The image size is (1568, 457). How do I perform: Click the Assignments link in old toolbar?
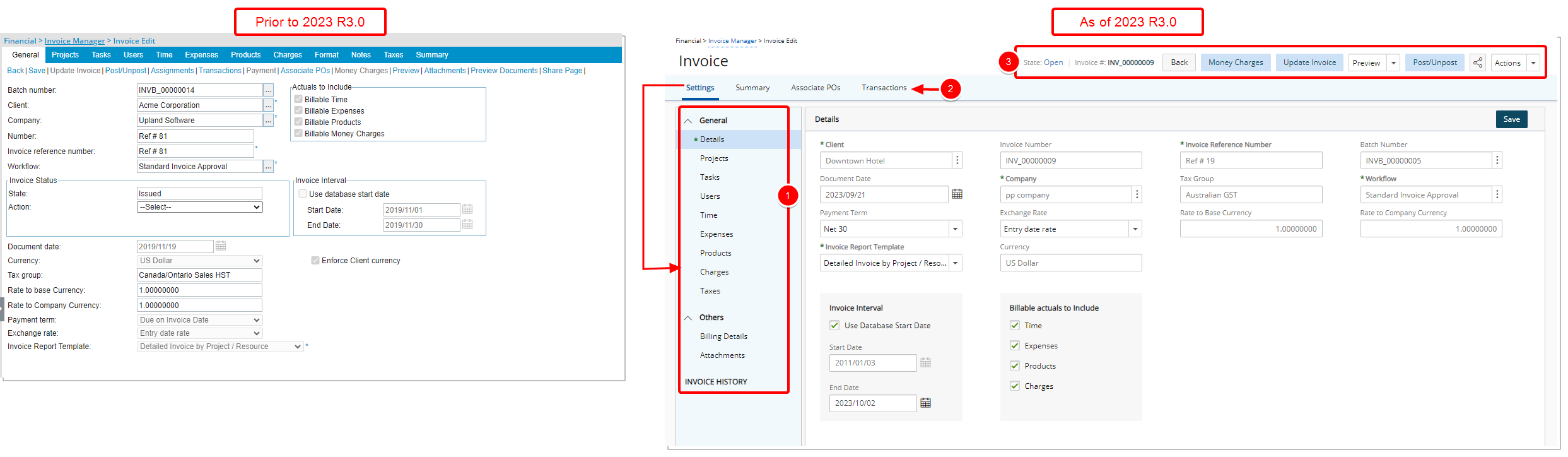point(172,71)
